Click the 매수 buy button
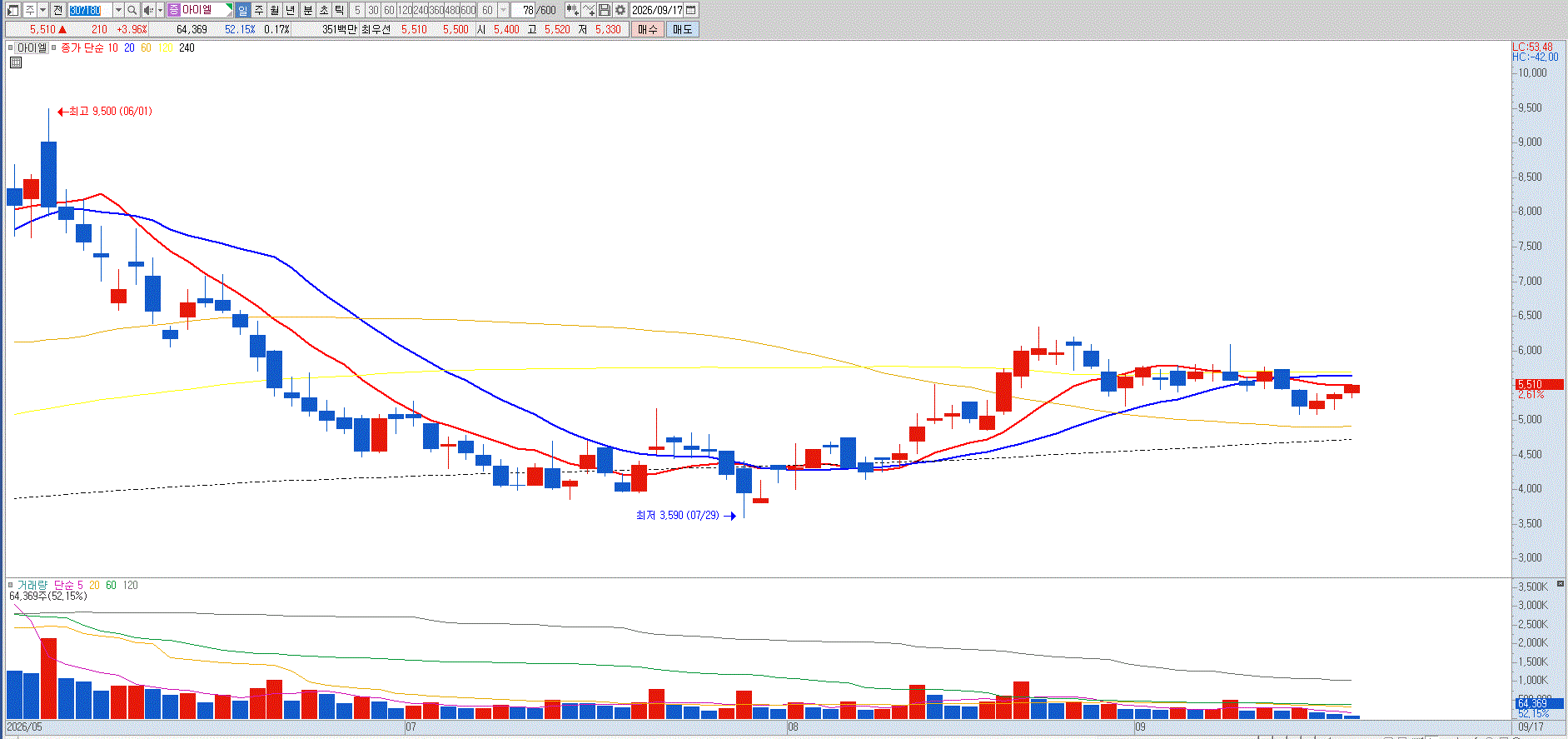The height and width of the screenshot is (739, 1568). (x=648, y=29)
